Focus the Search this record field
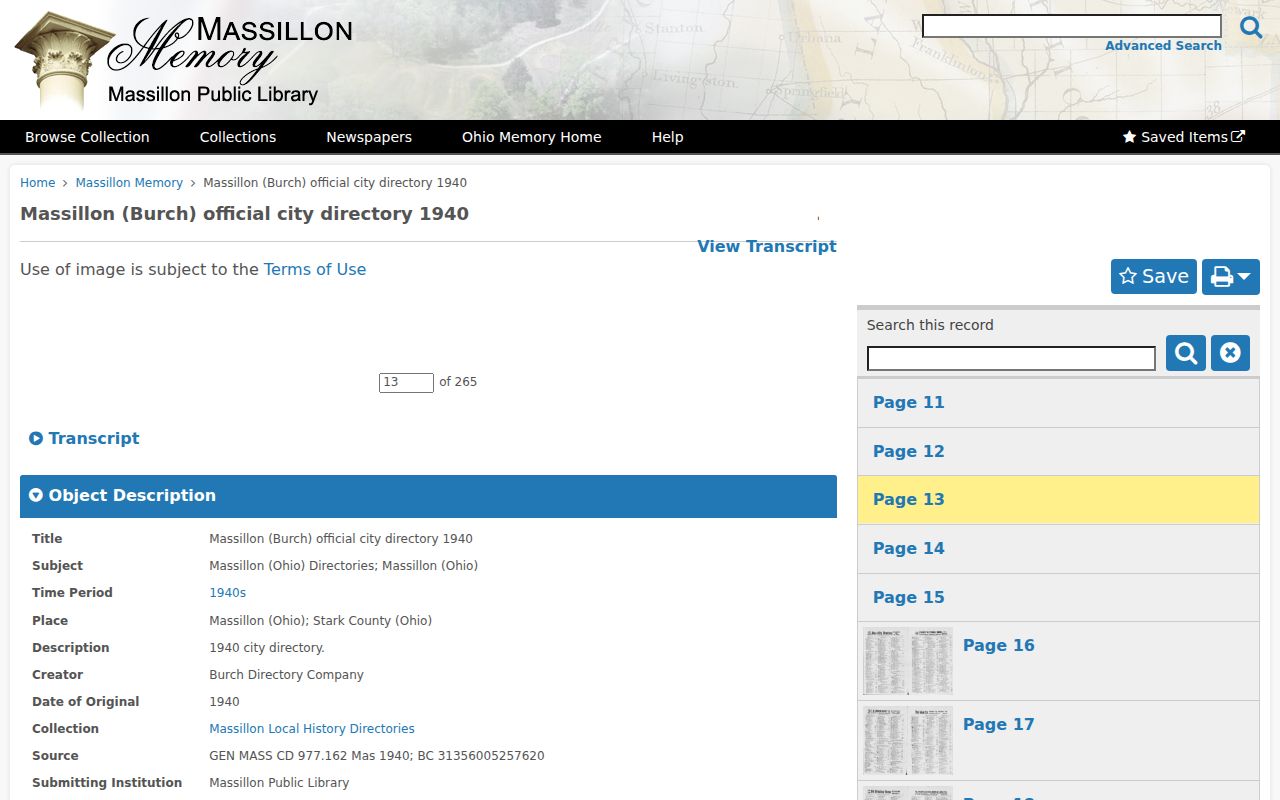Image resolution: width=1280 pixels, height=800 pixels. click(1011, 358)
